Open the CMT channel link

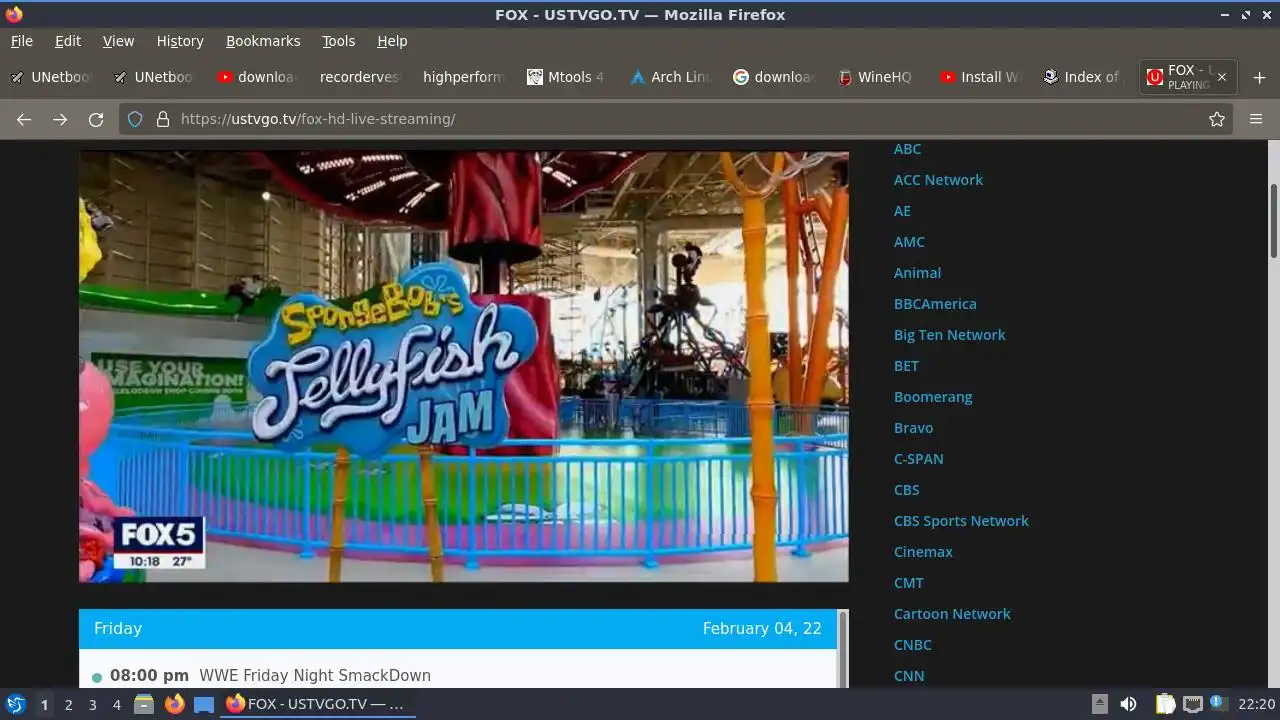click(908, 583)
